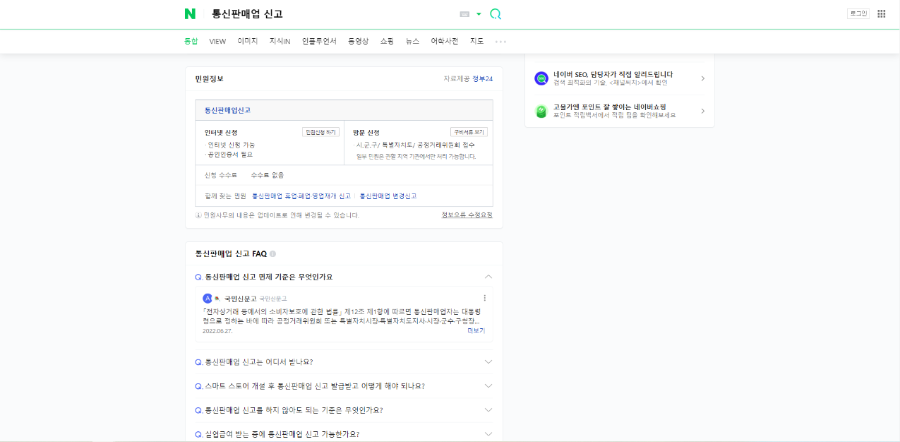Click the 정보오류 수정요청 link
The height and width of the screenshot is (442, 900).
point(467,215)
